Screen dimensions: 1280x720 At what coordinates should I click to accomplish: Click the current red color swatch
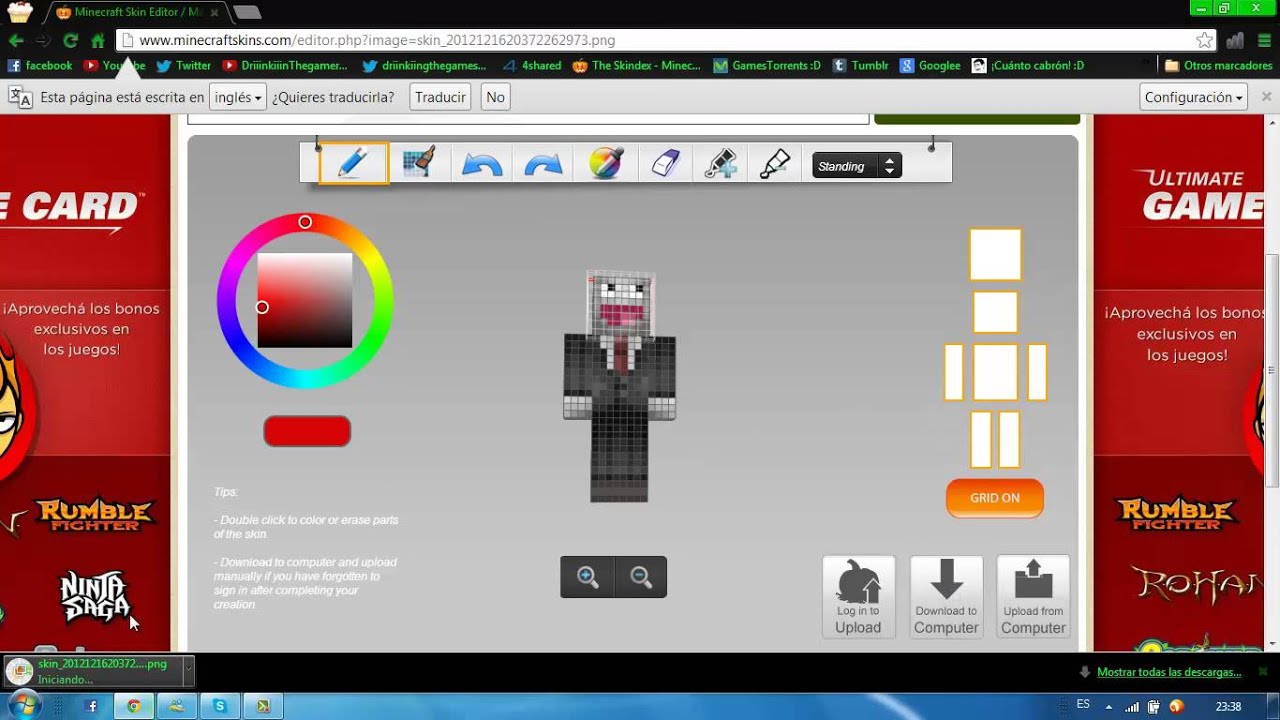click(307, 431)
